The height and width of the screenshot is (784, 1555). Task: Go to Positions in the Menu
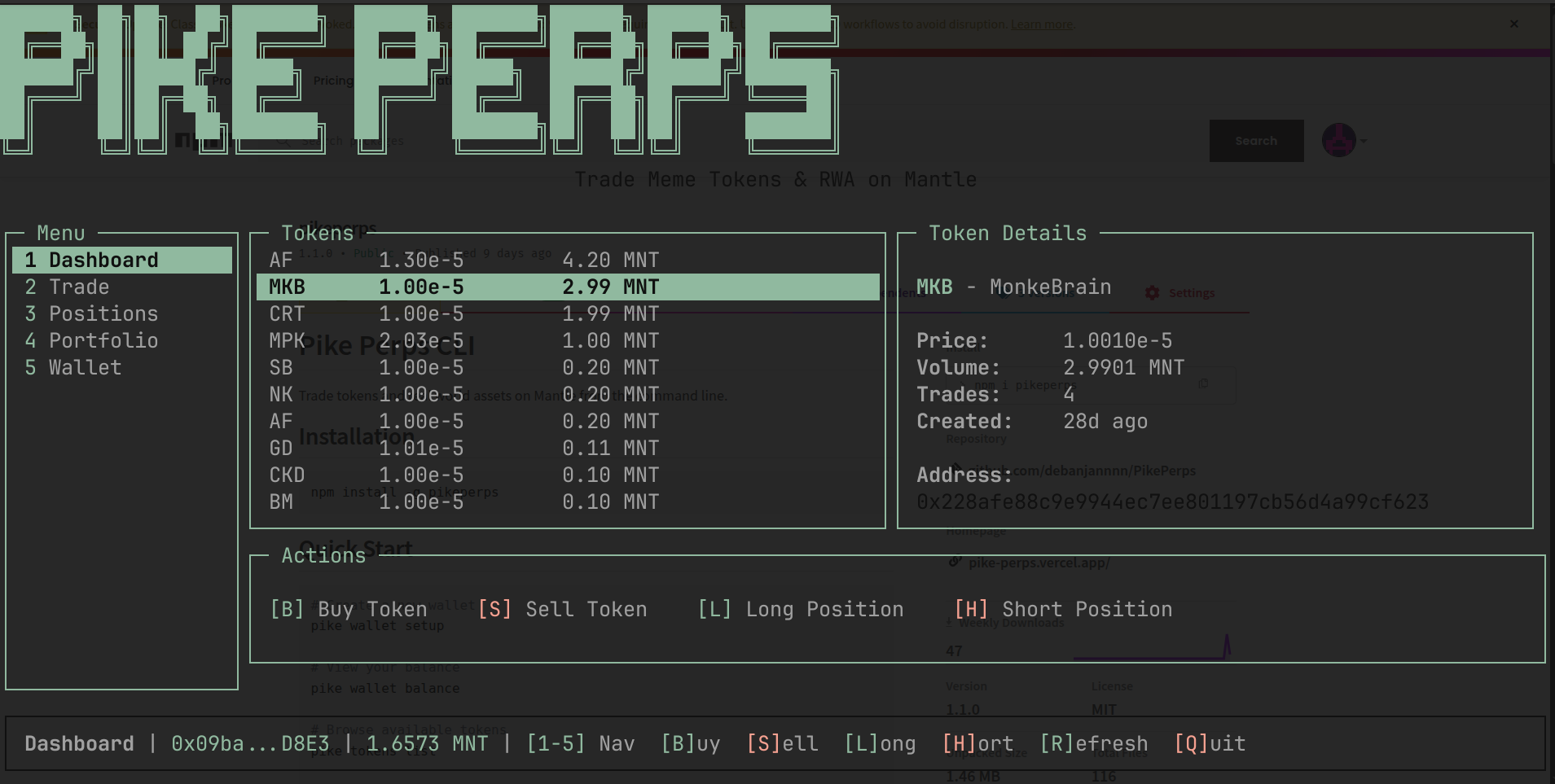point(103,314)
